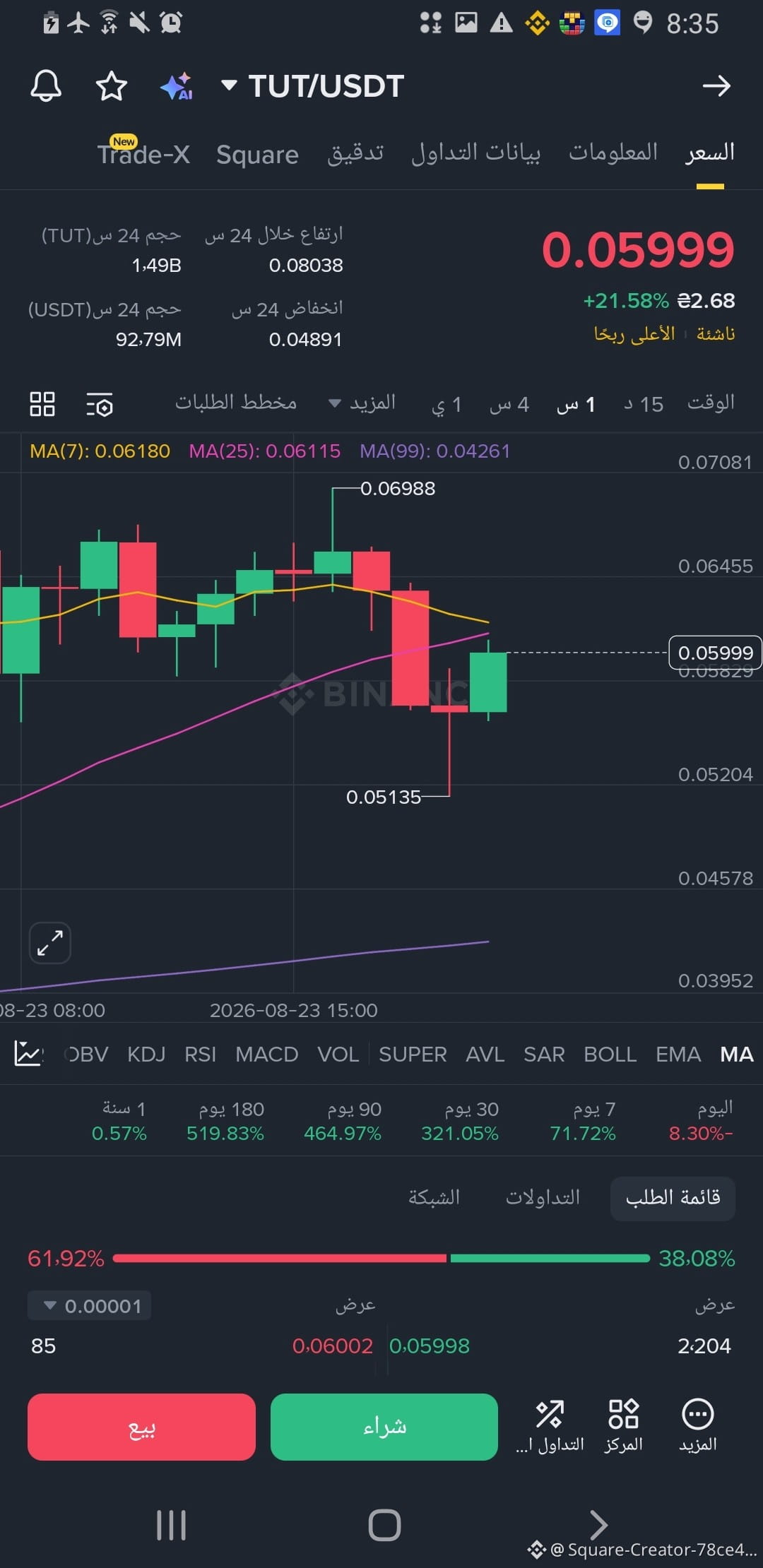Open the 0.00001 price precision dropdown
The height and width of the screenshot is (1568, 763).
89,1306
